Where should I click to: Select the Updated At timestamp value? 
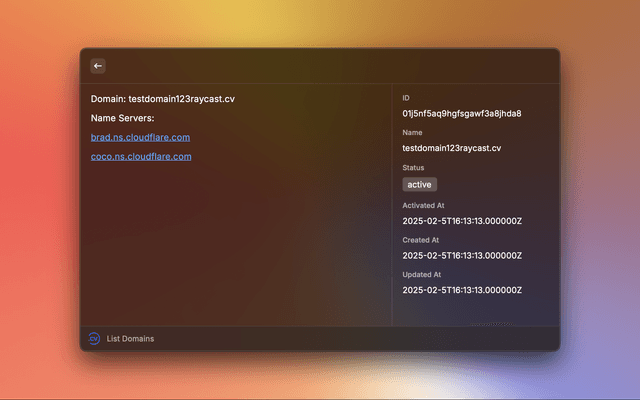click(461, 290)
